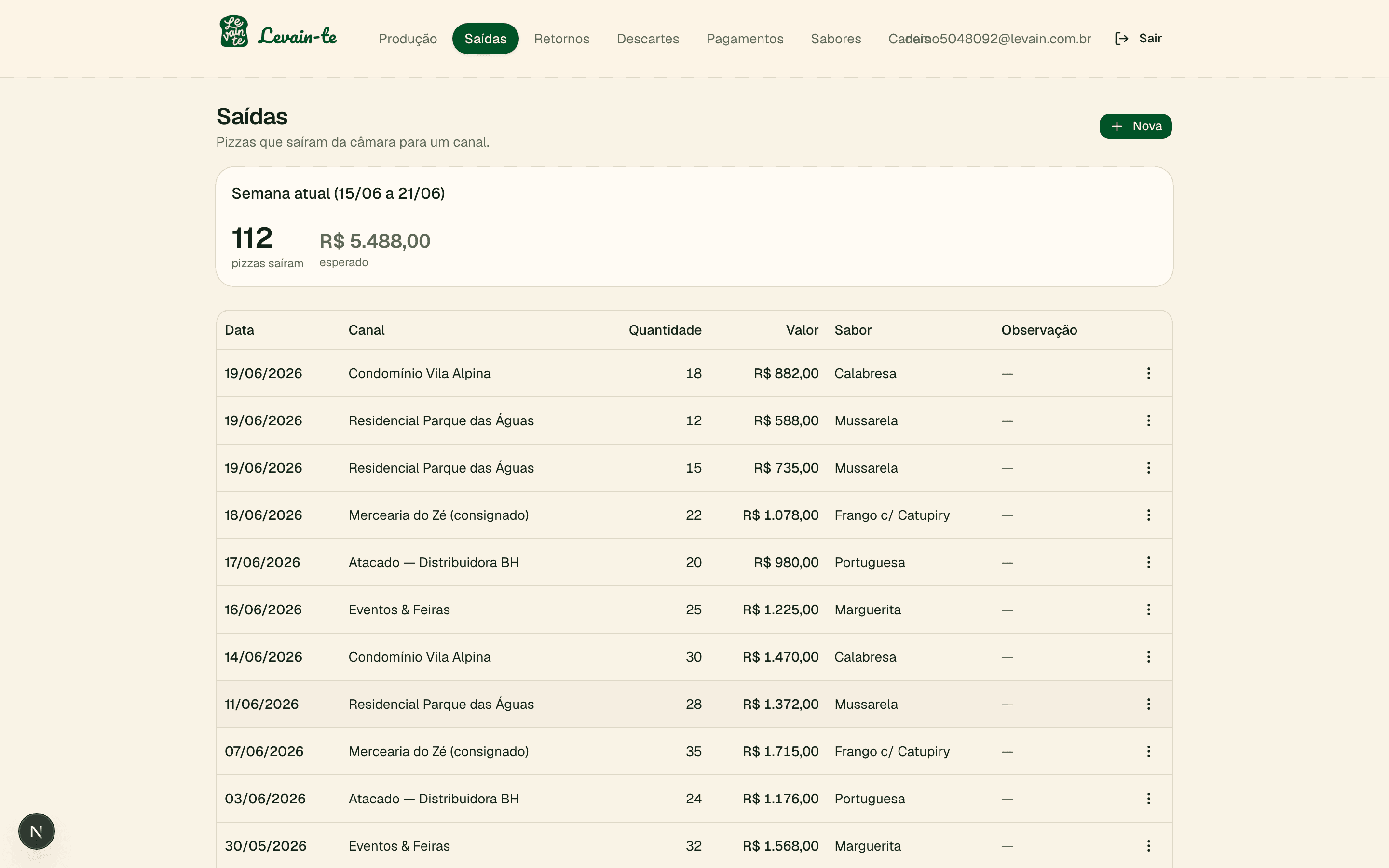1389x868 pixels.
Task: Navigate to Pagamentos tab
Action: pos(745,39)
